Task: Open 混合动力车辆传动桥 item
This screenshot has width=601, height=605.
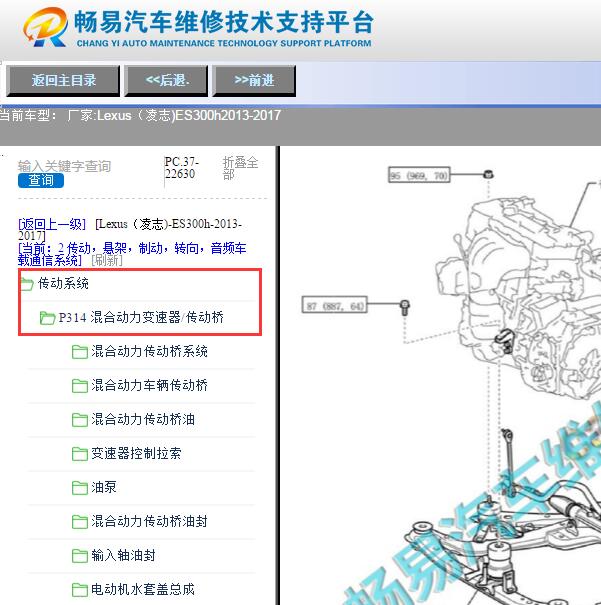Action: (149, 385)
